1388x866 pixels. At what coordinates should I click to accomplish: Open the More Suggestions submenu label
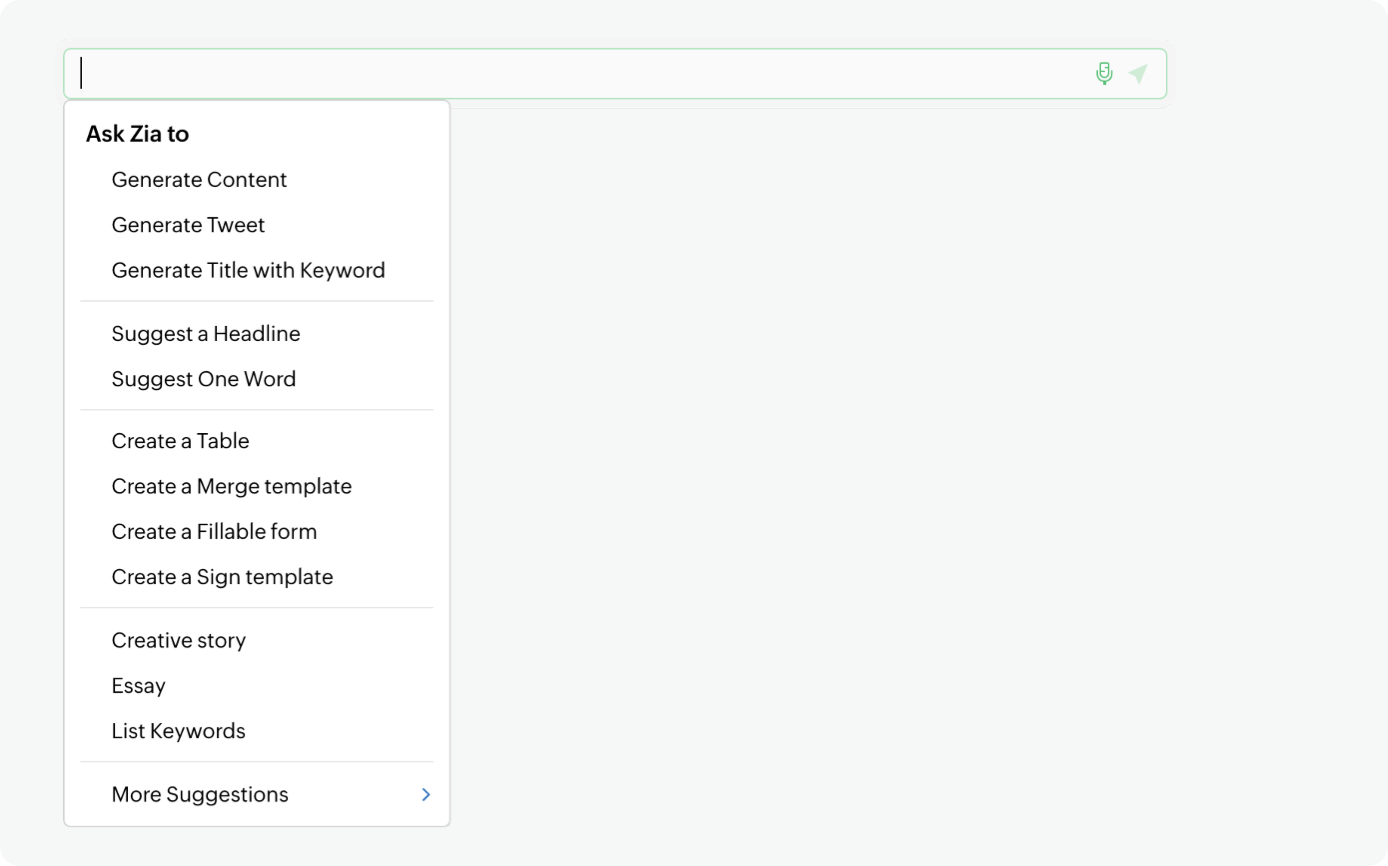200,794
